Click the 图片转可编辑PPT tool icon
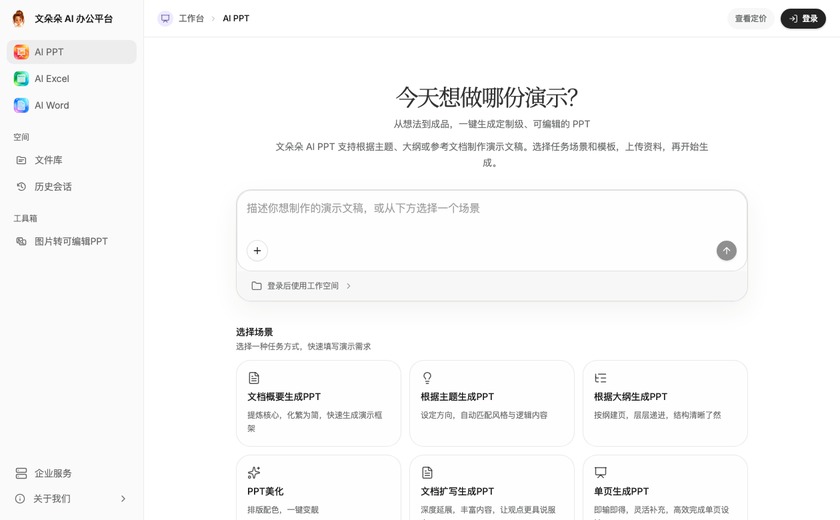 [x=21, y=241]
